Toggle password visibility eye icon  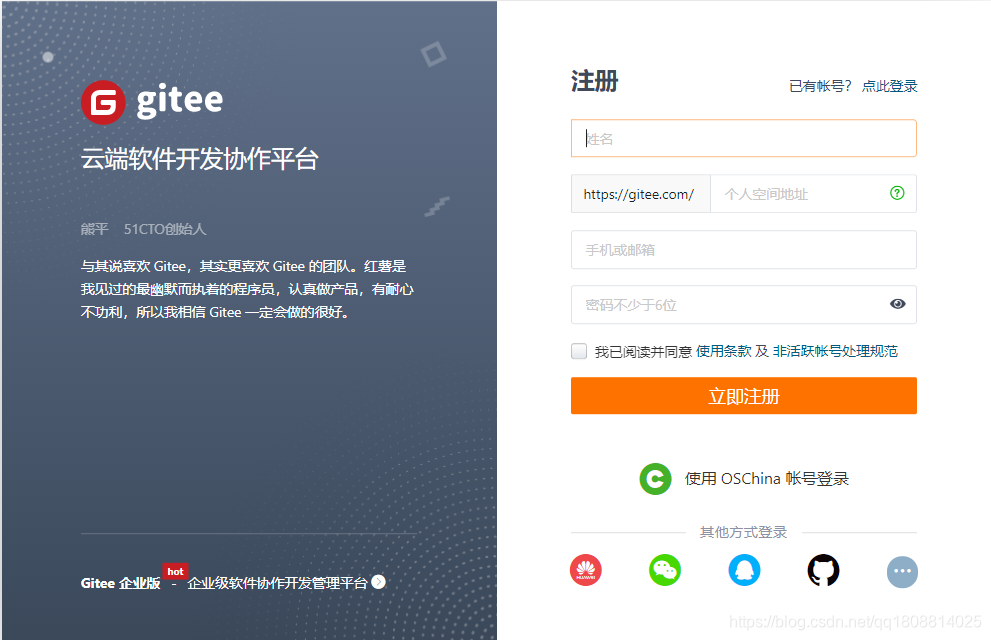coord(897,304)
